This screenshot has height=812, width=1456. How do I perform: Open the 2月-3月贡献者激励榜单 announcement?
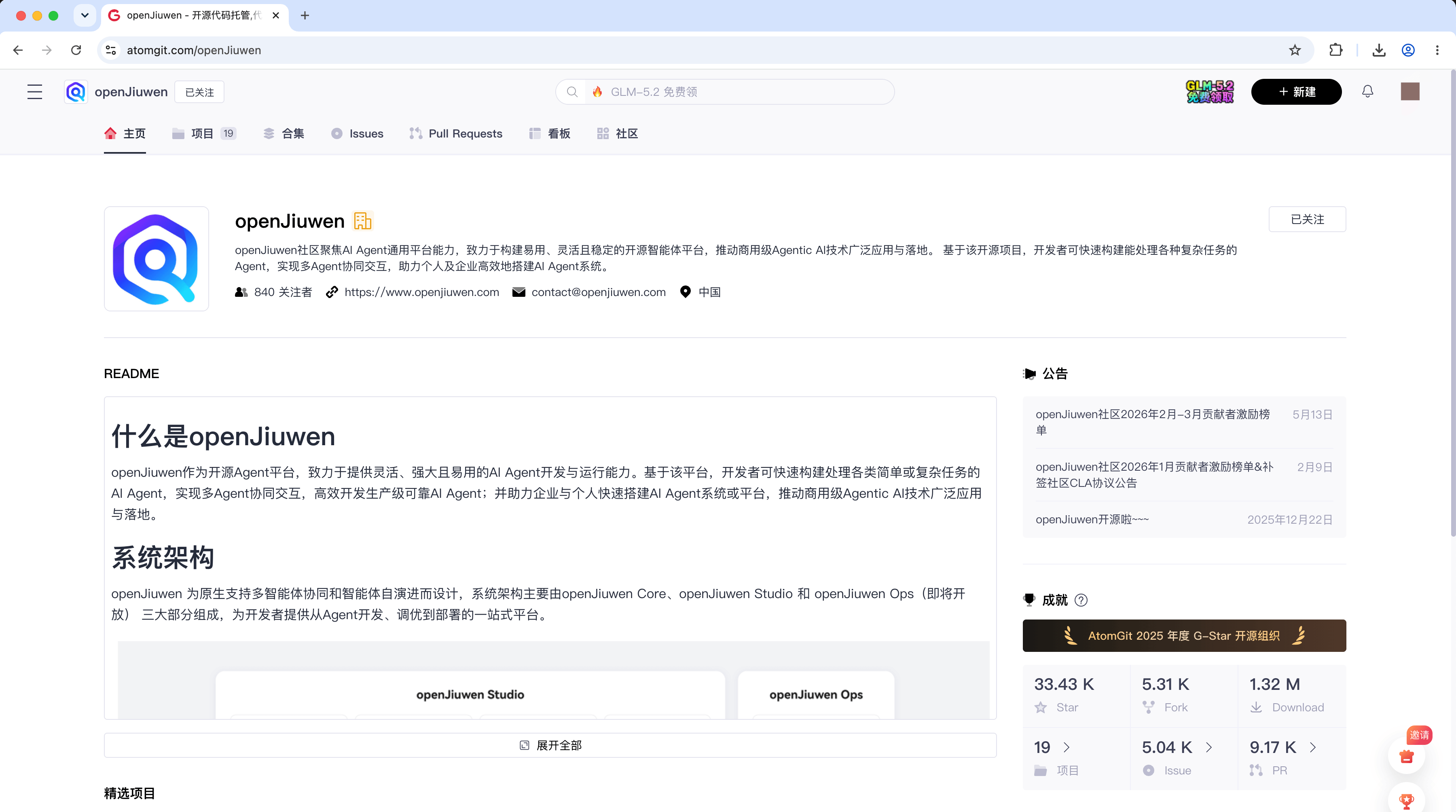[x=1153, y=422]
